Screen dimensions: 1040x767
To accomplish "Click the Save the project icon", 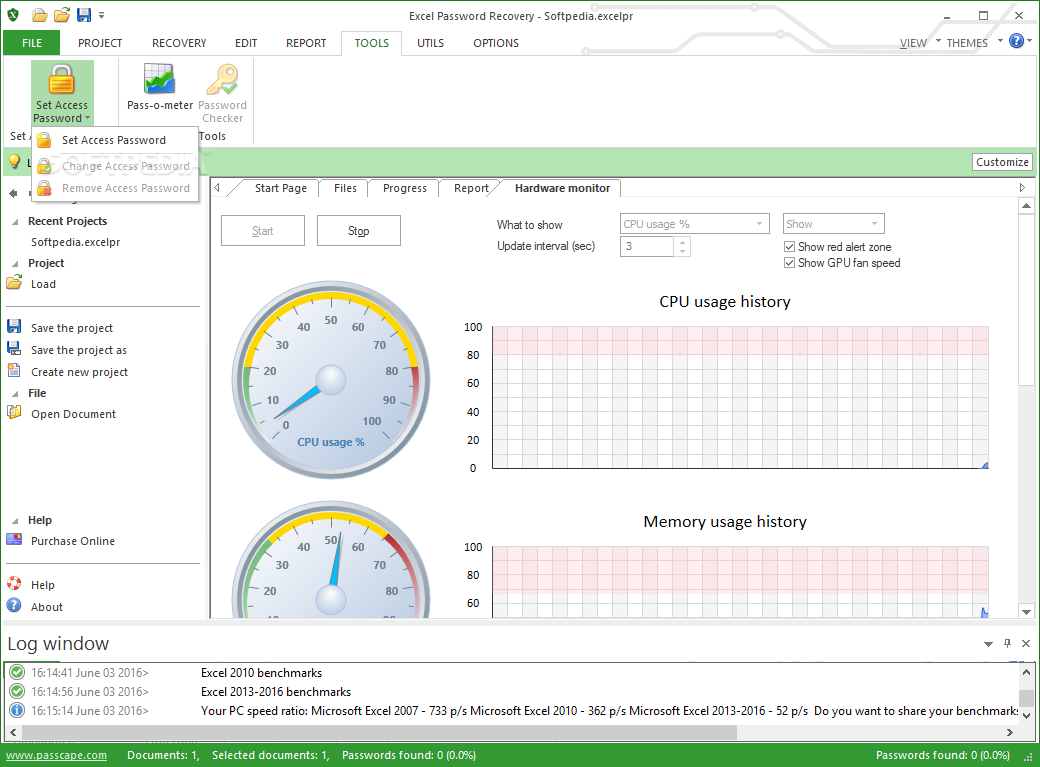I will (14, 326).
